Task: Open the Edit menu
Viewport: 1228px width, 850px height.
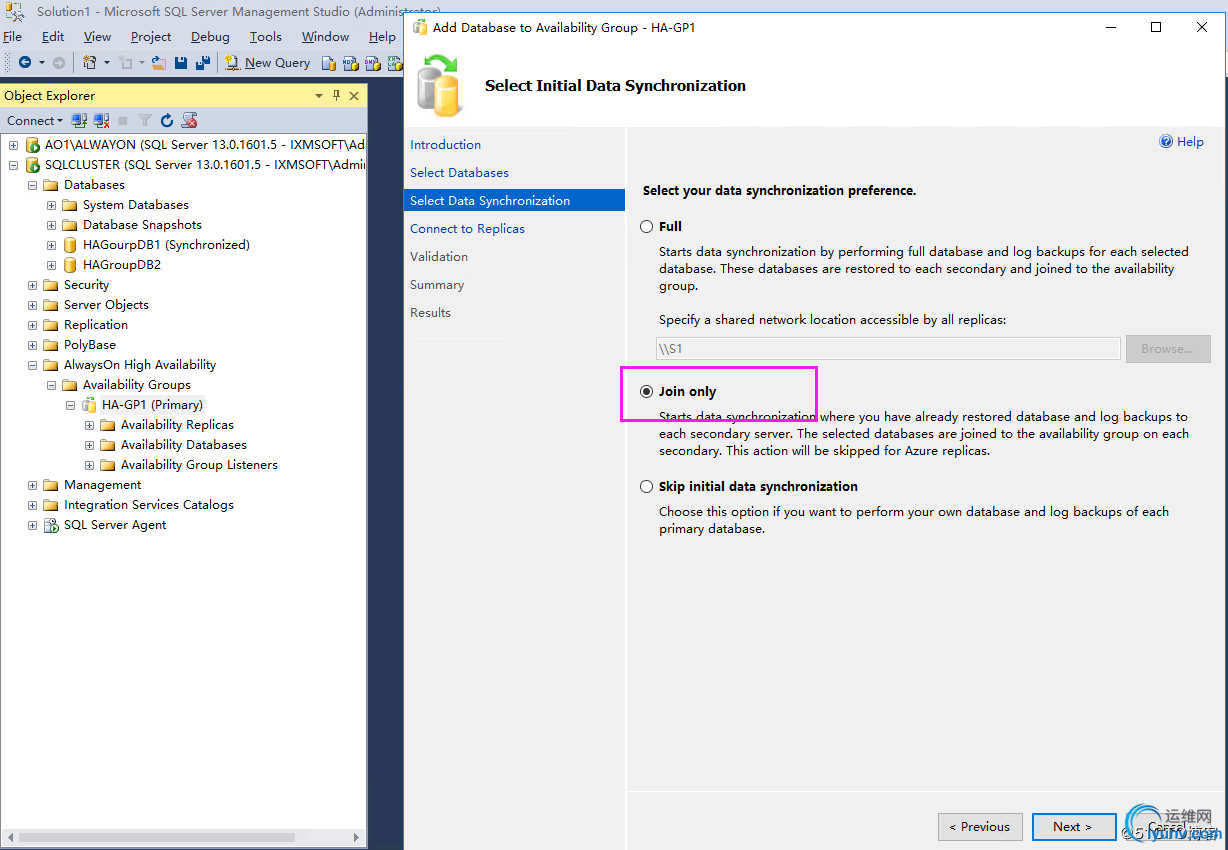Action: [53, 36]
